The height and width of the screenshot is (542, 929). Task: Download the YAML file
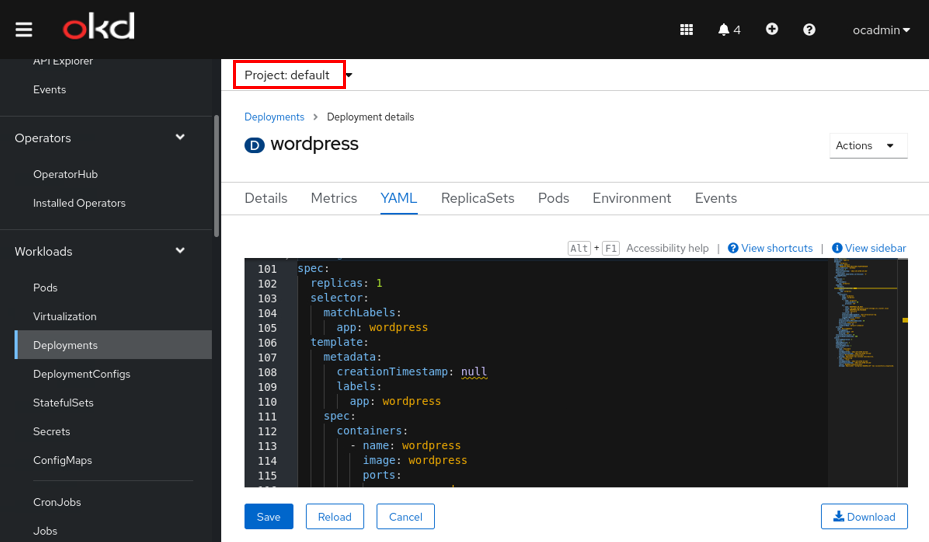click(x=864, y=517)
